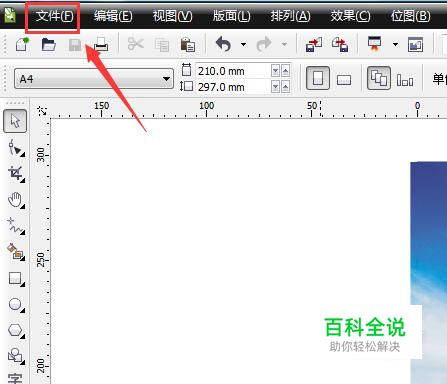Select Landscape page orientation
The image size is (447, 384).
[344, 80]
